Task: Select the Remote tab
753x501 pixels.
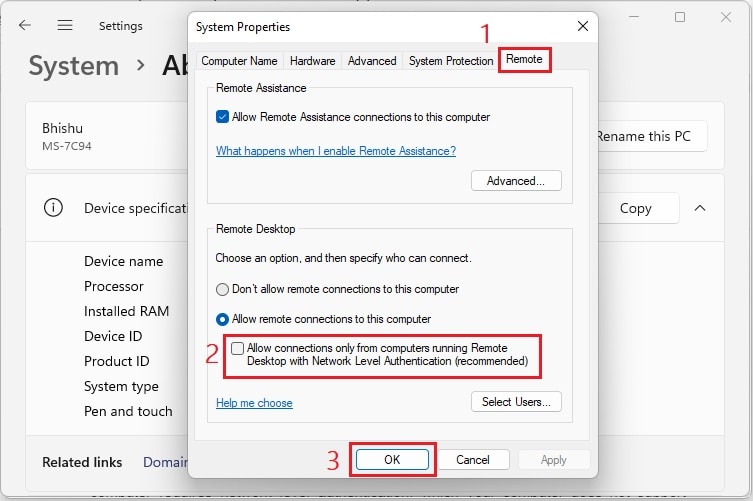Action: coord(524,59)
